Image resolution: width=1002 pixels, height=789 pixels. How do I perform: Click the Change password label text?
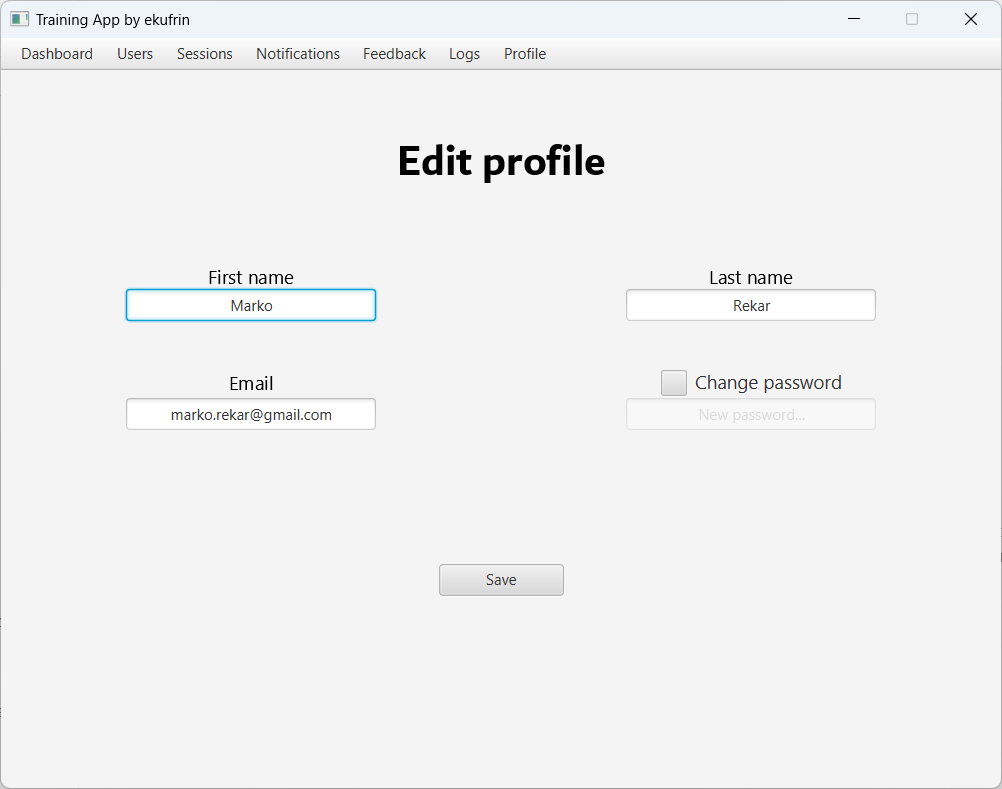768,383
